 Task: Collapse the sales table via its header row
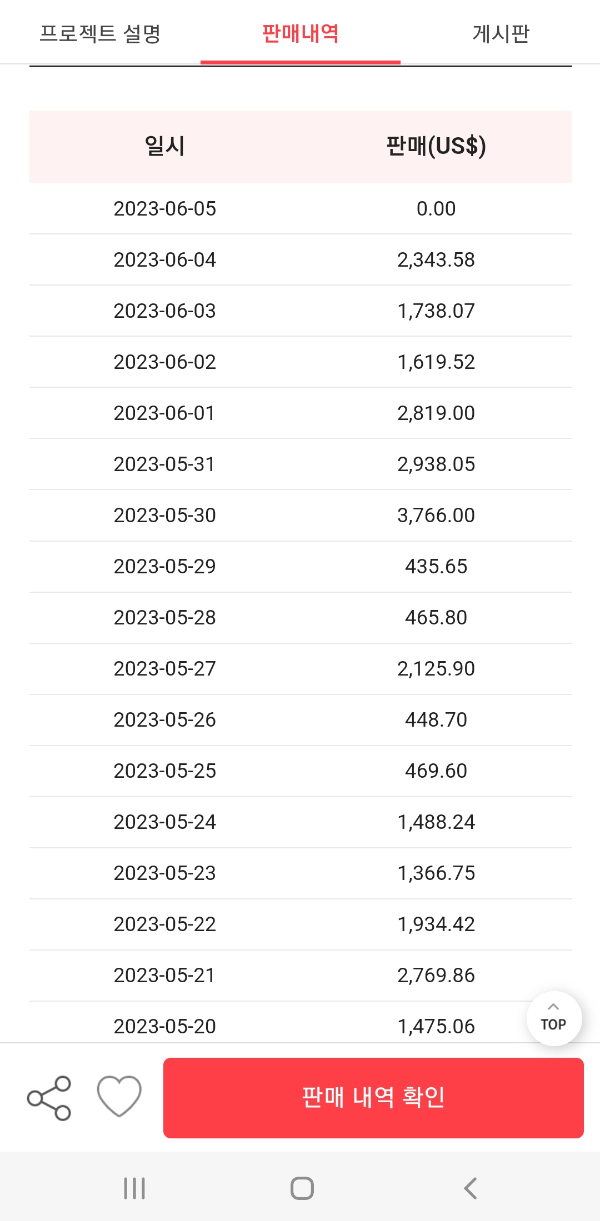tap(300, 146)
